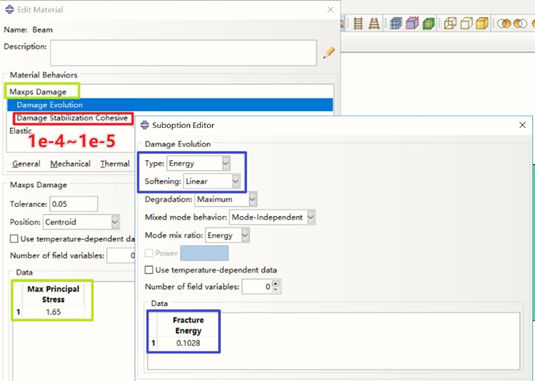Select the hidden-line render style cube
Viewport: 535px width, 381px height.
coord(466,24)
